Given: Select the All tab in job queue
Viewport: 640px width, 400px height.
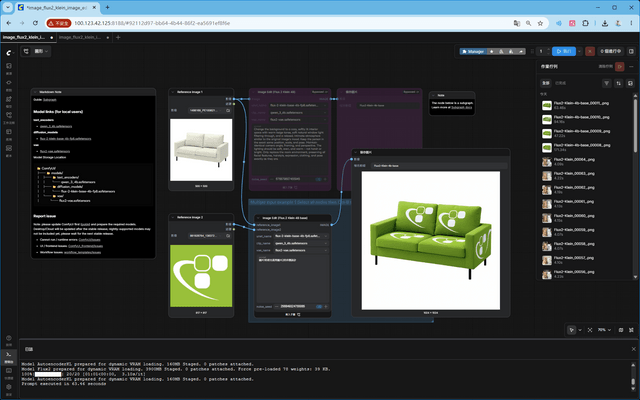Looking at the screenshot, I should [546, 83].
